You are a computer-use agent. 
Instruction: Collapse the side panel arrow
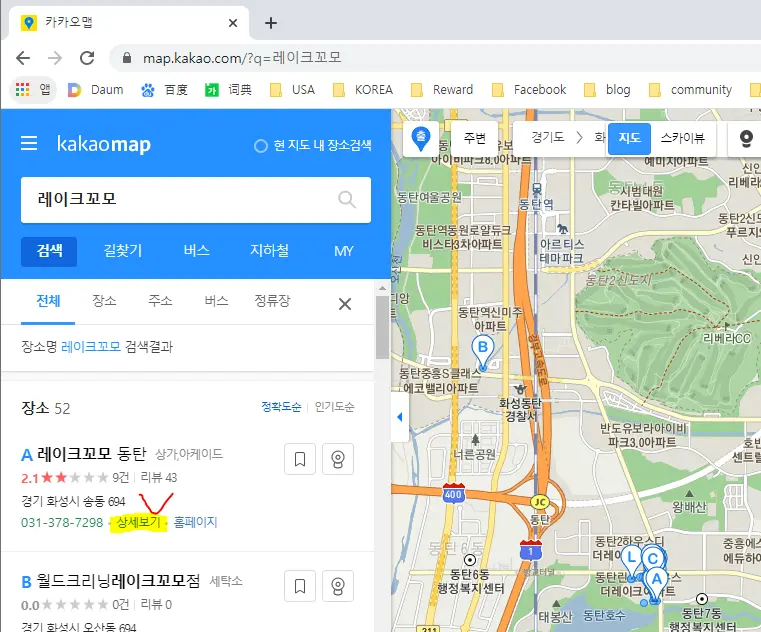tap(399, 417)
